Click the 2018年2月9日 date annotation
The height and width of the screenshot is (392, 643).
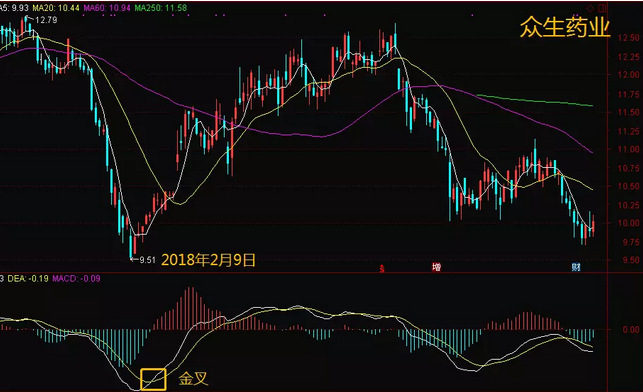tap(208, 260)
